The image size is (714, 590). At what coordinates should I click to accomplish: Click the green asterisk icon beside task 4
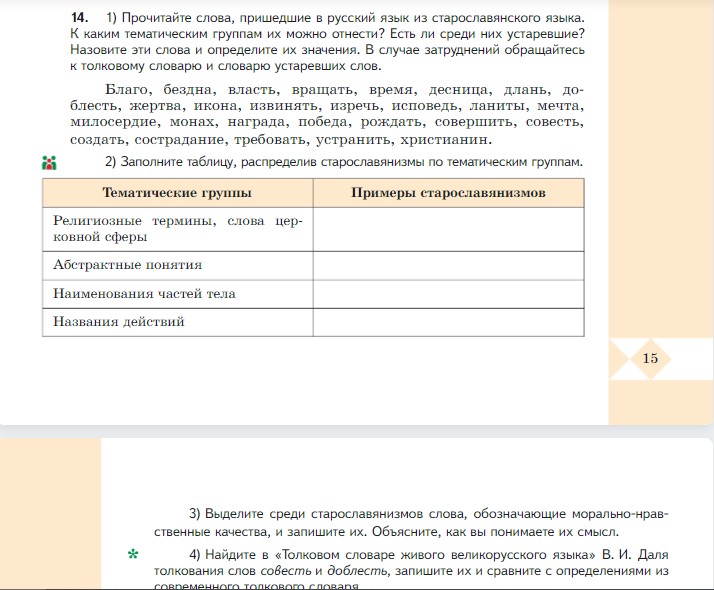coord(133,554)
